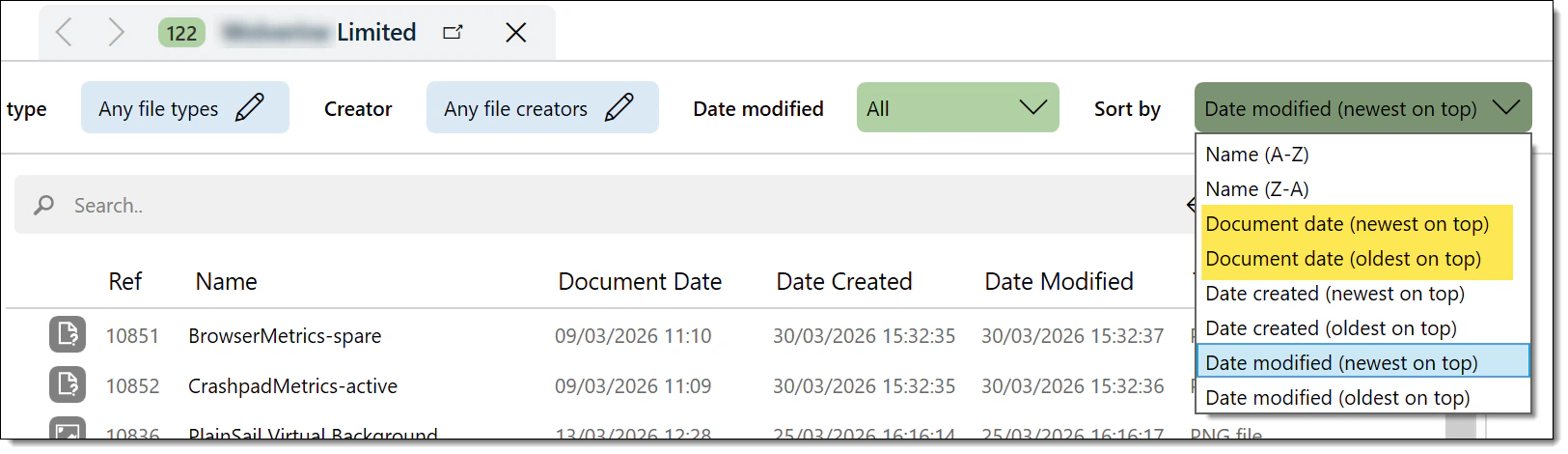Select Date modified (oldest on top)
Image resolution: width=1568 pixels, height=454 pixels.
1362,397
